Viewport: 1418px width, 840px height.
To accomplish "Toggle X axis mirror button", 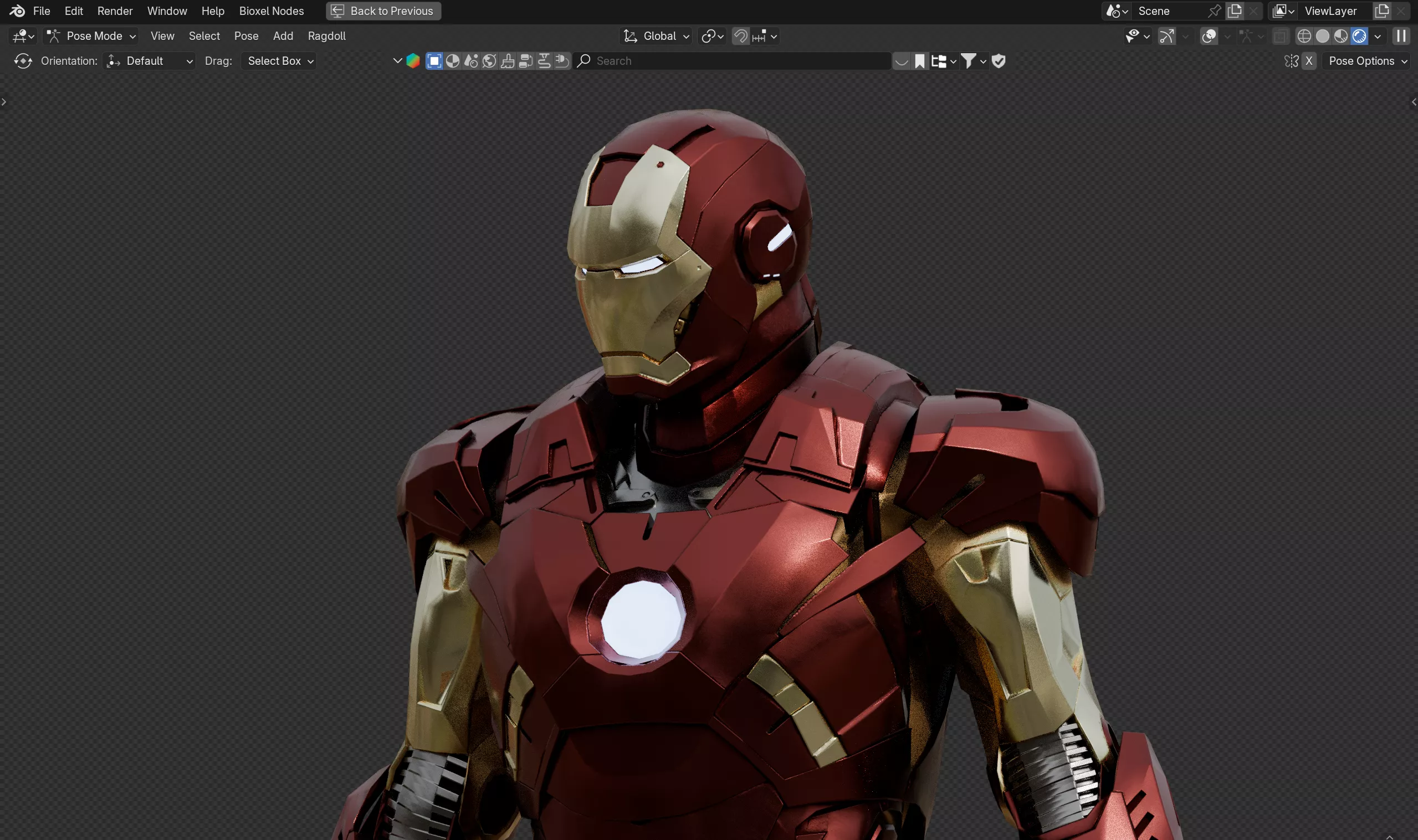I will tap(1309, 61).
